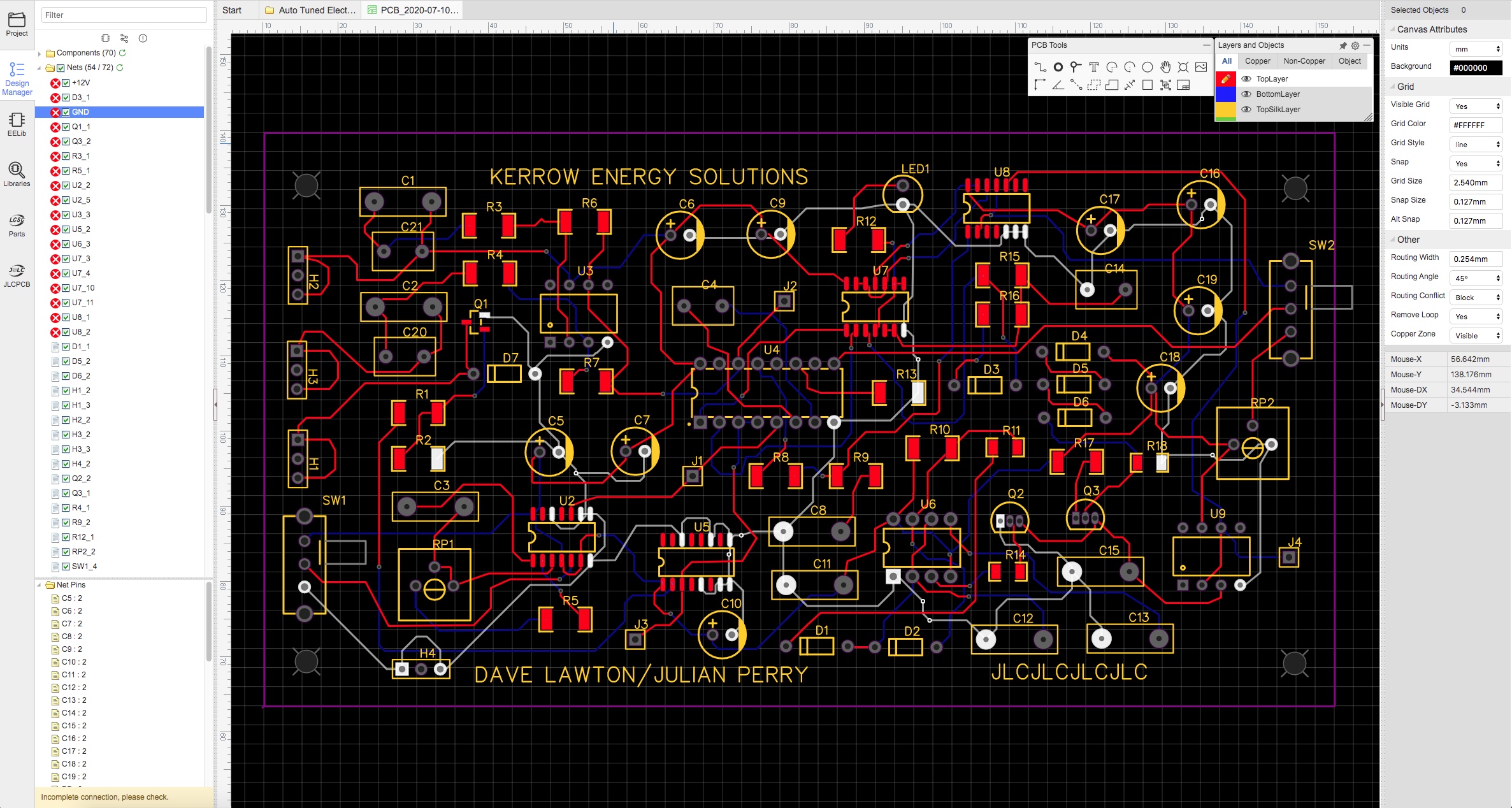Select the Via tool in PCB Tools
Viewport: 1512px width, 808px height.
pos(1076,67)
